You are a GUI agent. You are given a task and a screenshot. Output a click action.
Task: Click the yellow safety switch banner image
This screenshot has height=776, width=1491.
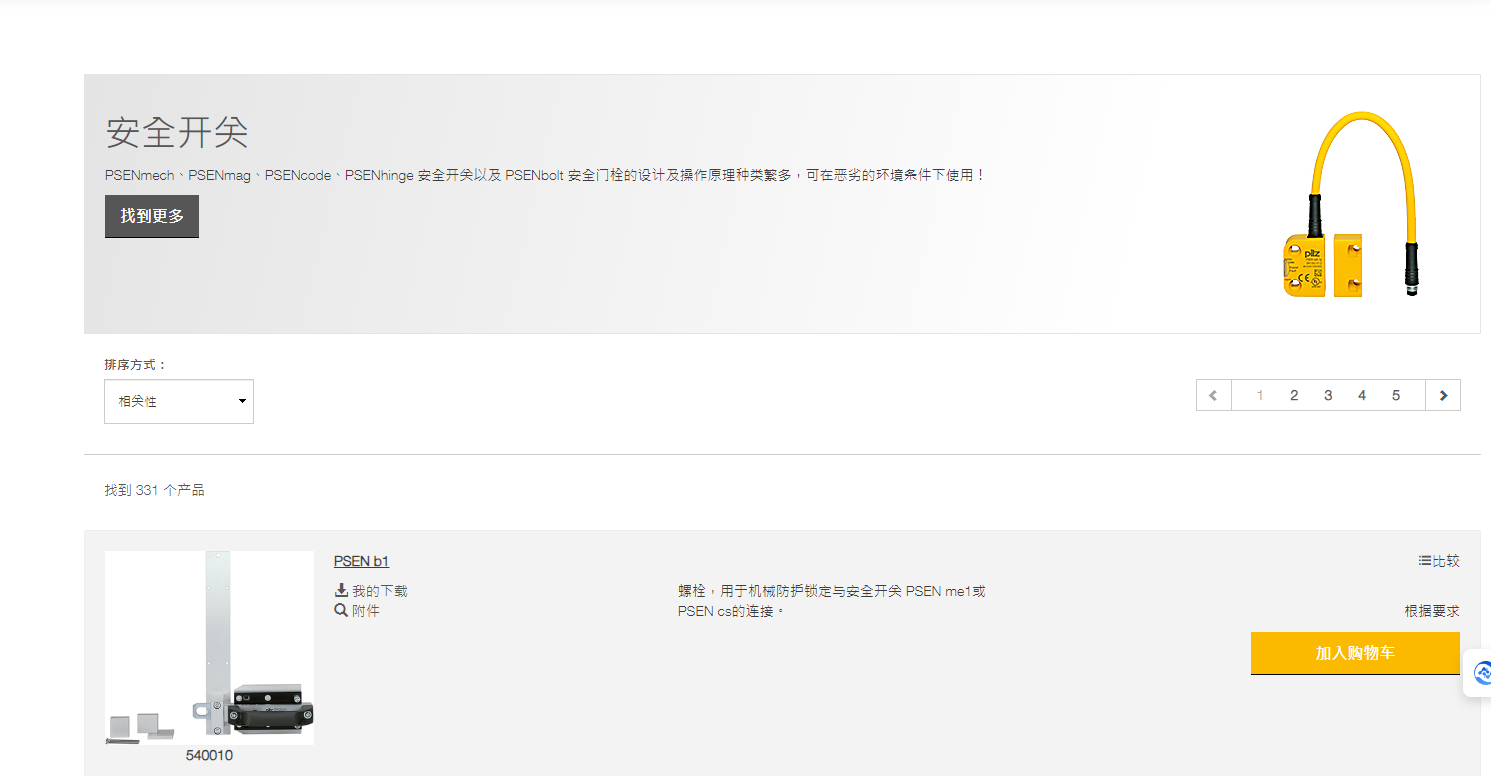pos(1353,205)
